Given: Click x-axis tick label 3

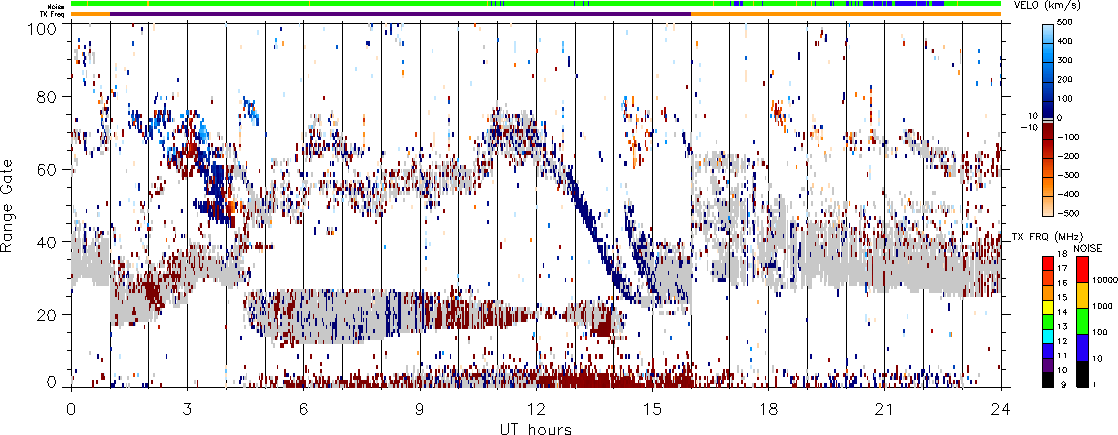Looking at the screenshot, I should [188, 409].
